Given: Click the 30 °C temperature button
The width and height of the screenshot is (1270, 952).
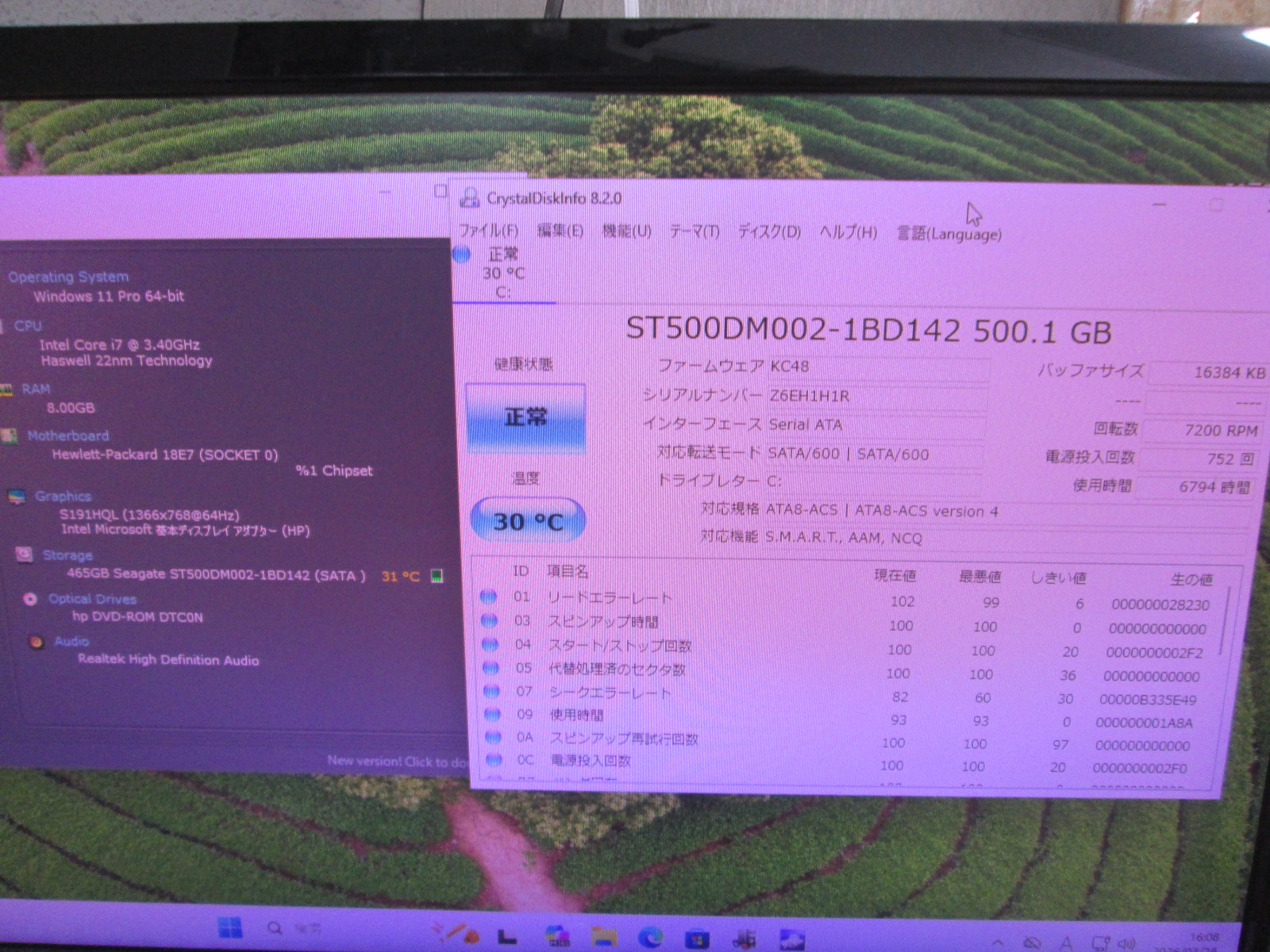Looking at the screenshot, I should pos(528,520).
